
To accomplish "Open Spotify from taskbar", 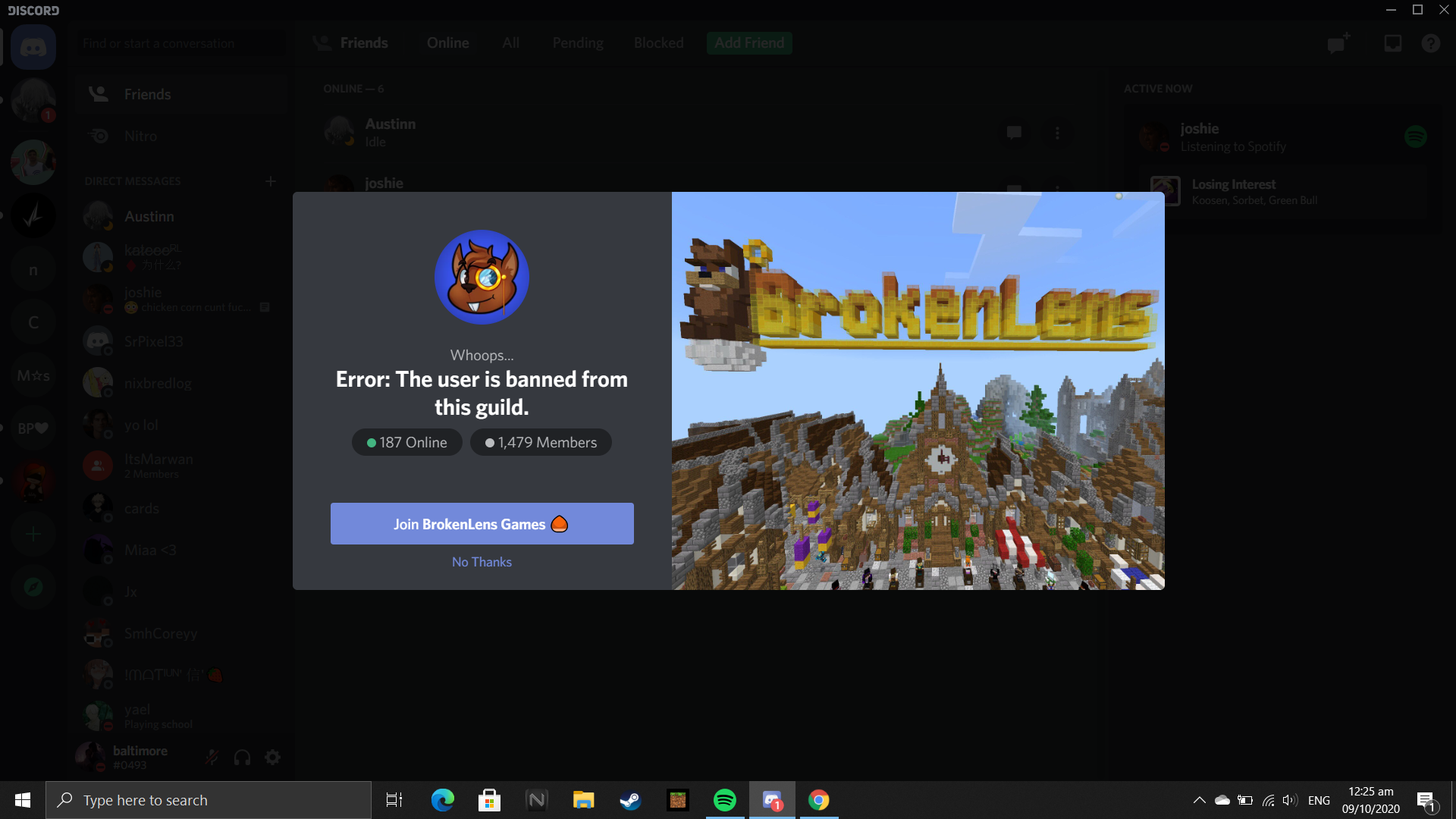I will pyautogui.click(x=725, y=800).
